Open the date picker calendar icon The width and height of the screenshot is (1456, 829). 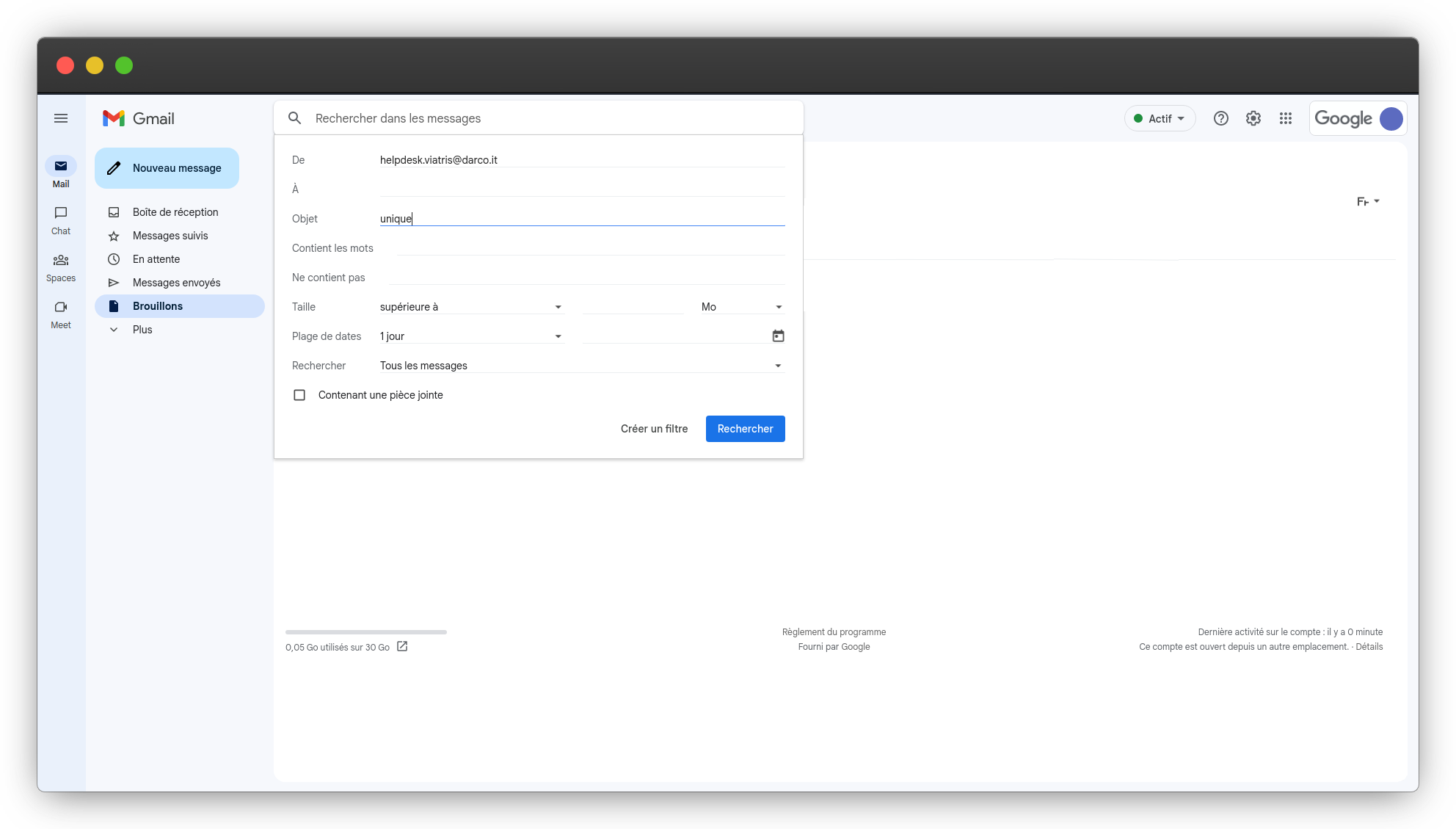pyautogui.click(x=778, y=336)
